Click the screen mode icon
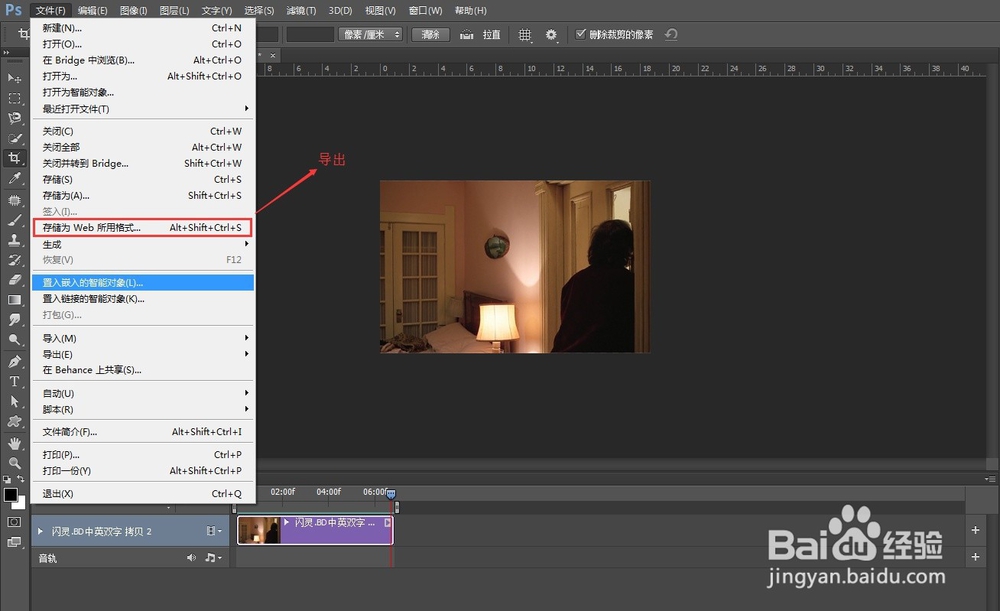 pyautogui.click(x=14, y=542)
